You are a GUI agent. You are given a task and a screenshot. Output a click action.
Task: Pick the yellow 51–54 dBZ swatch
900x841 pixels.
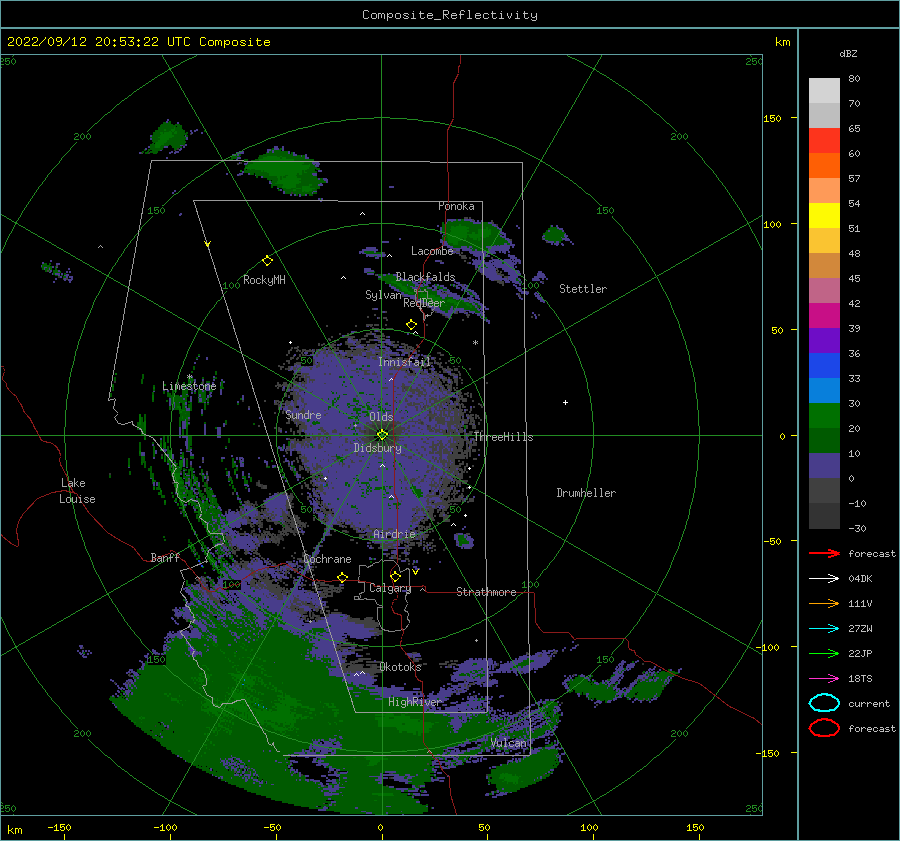pyautogui.click(x=824, y=215)
